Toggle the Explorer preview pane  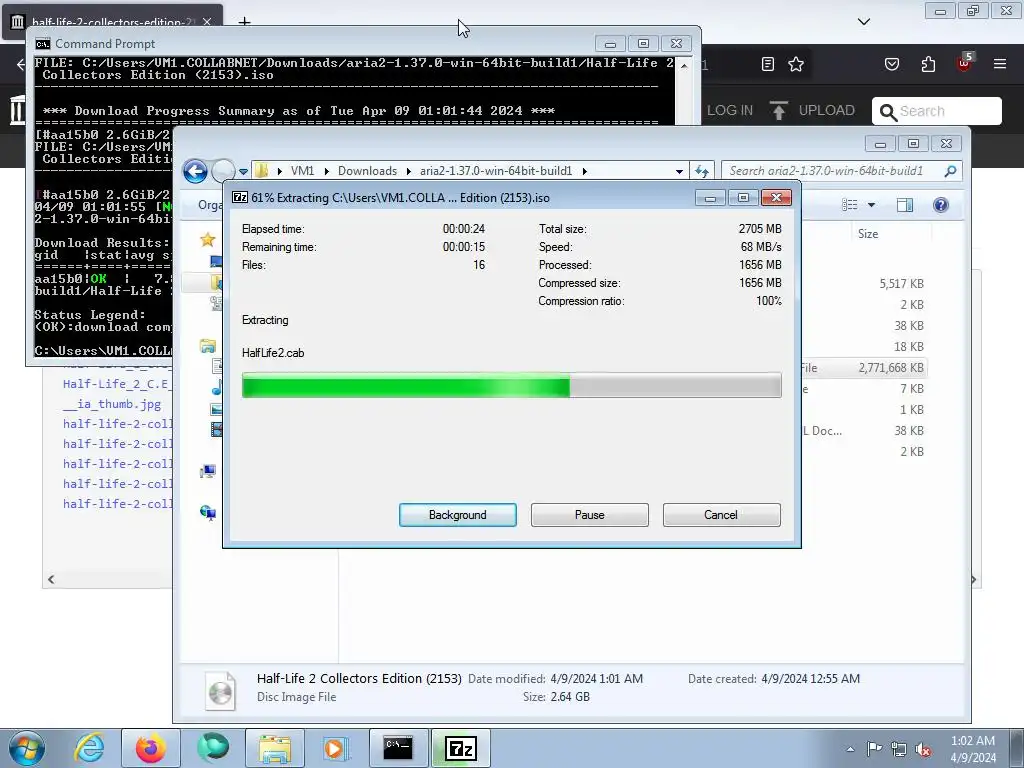click(x=904, y=205)
